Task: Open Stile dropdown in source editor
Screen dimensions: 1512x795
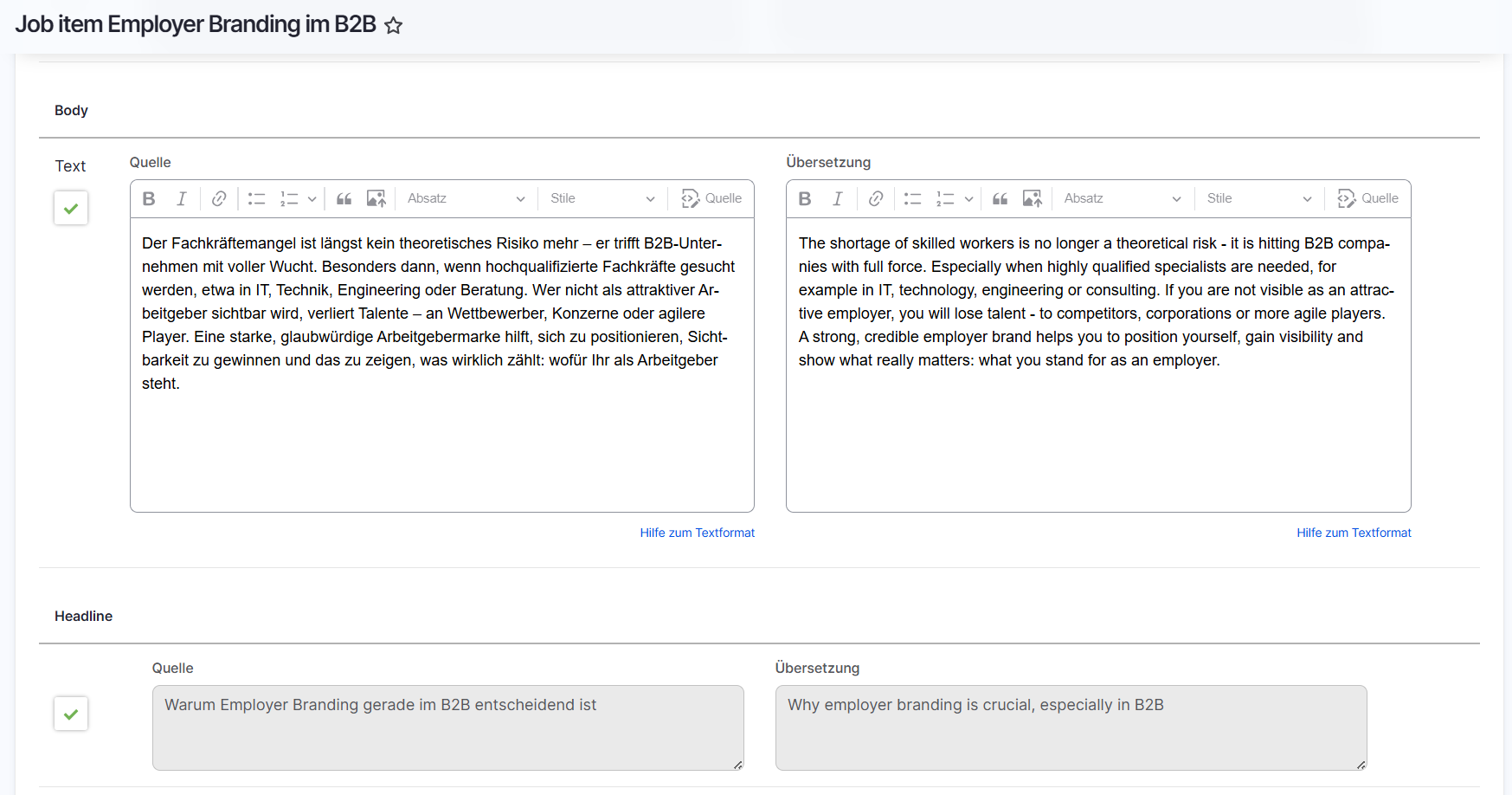Action: (602, 198)
